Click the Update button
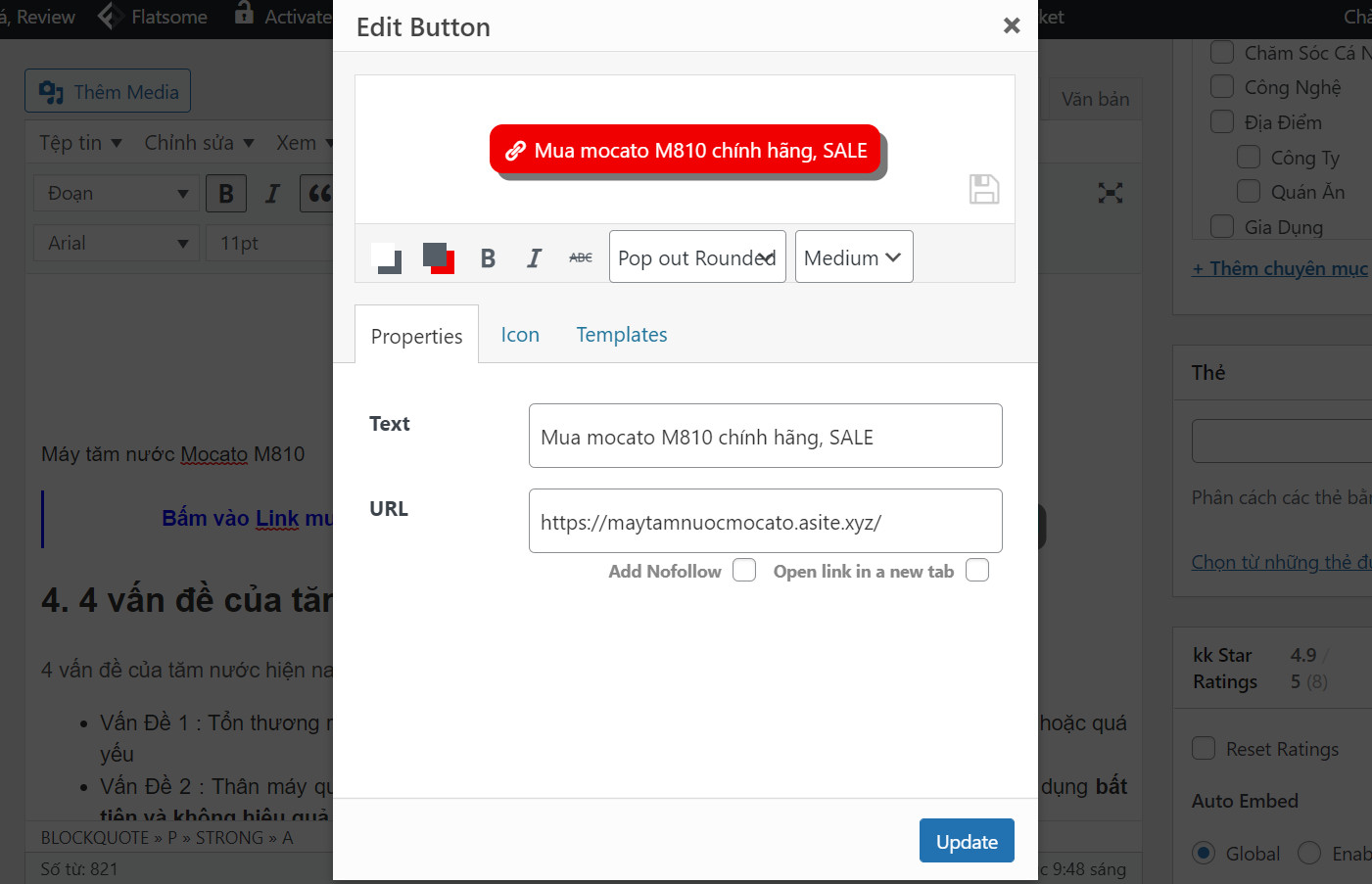Viewport: 1372px width, 884px height. (x=967, y=841)
